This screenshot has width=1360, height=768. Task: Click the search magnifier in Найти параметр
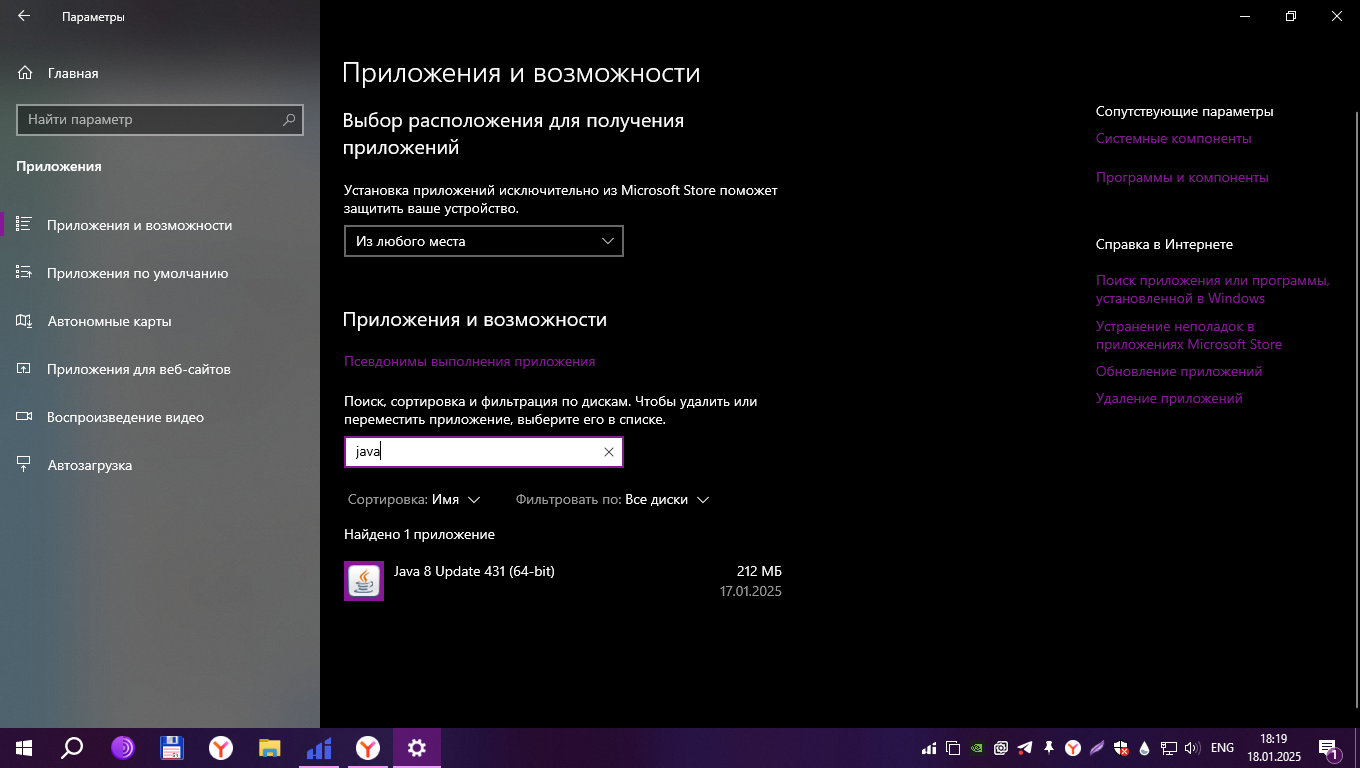289,120
